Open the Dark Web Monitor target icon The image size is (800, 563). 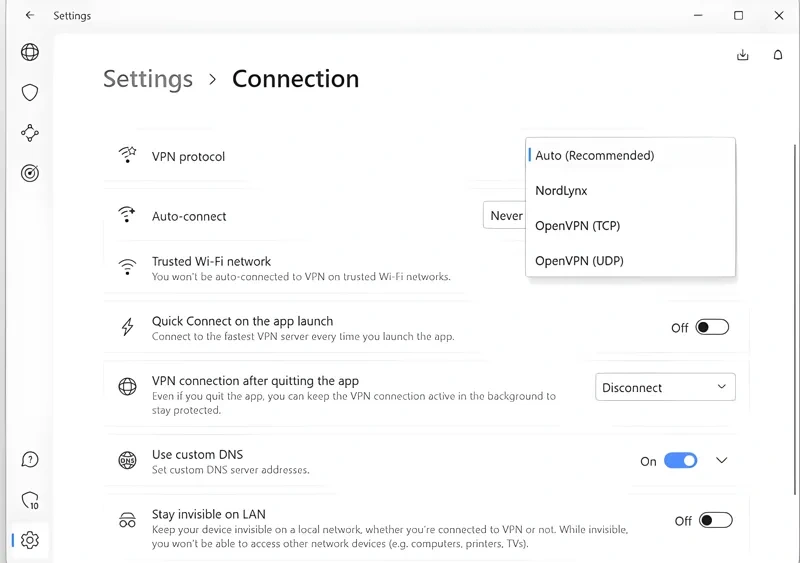tap(30, 173)
